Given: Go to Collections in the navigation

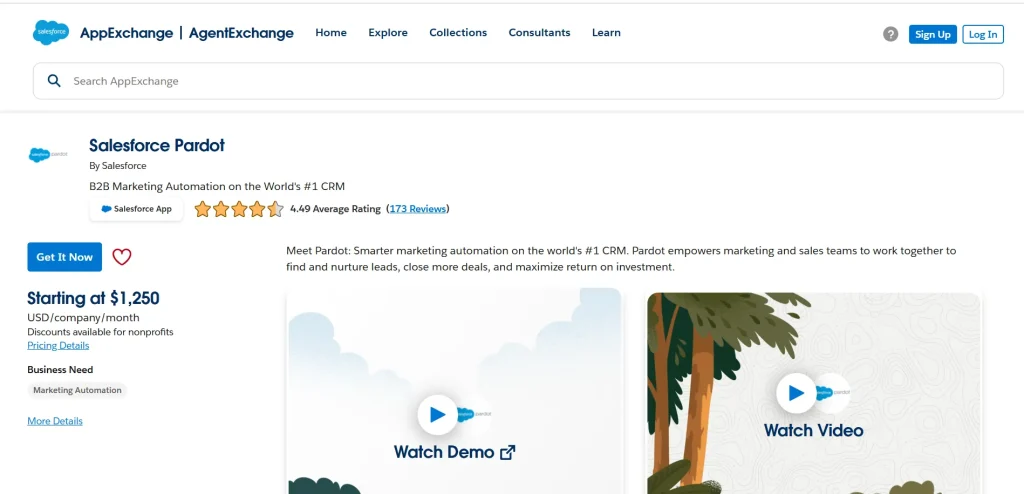Looking at the screenshot, I should tap(458, 33).
